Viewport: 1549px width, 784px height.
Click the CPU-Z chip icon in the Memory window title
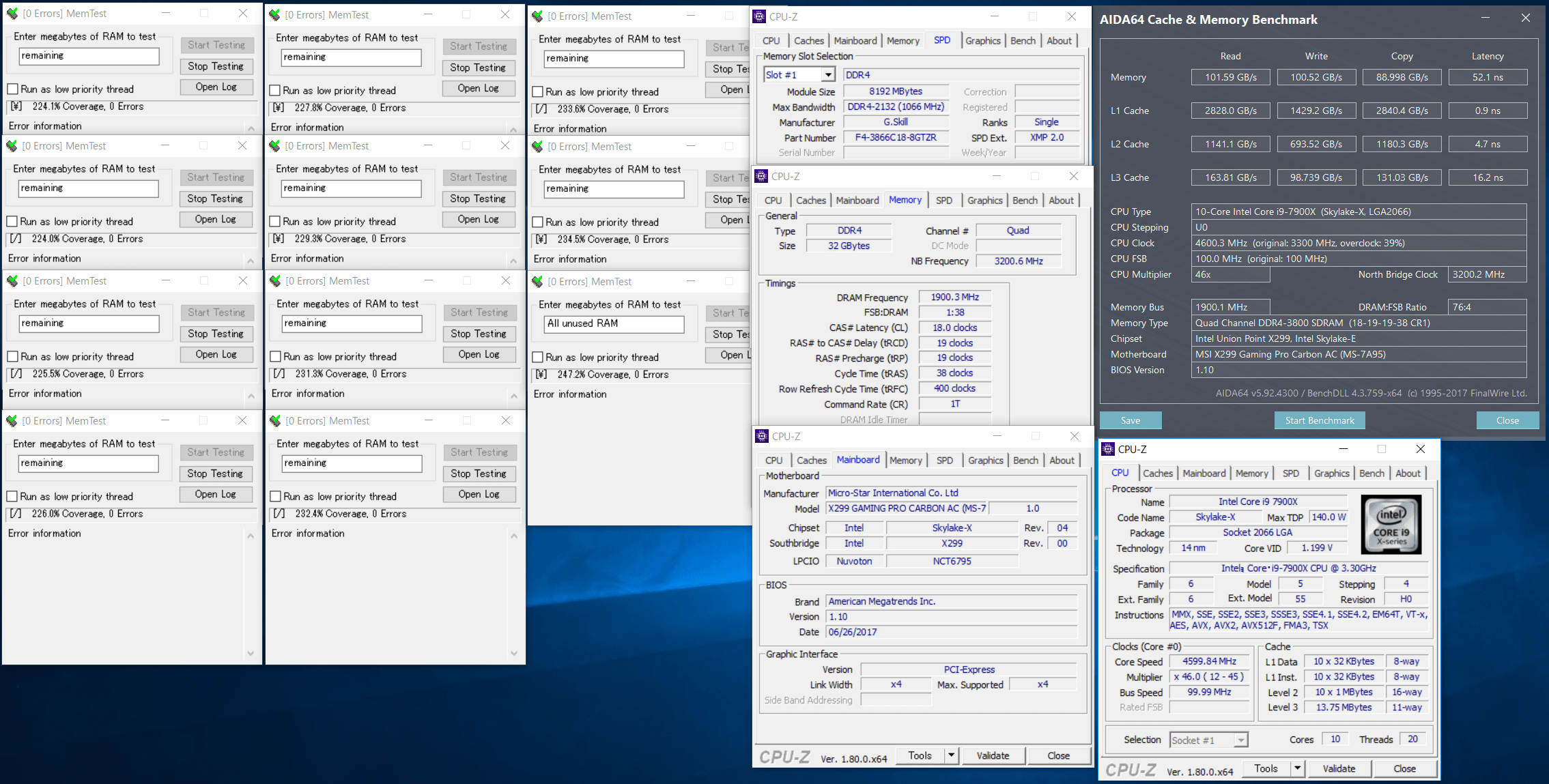(x=761, y=177)
